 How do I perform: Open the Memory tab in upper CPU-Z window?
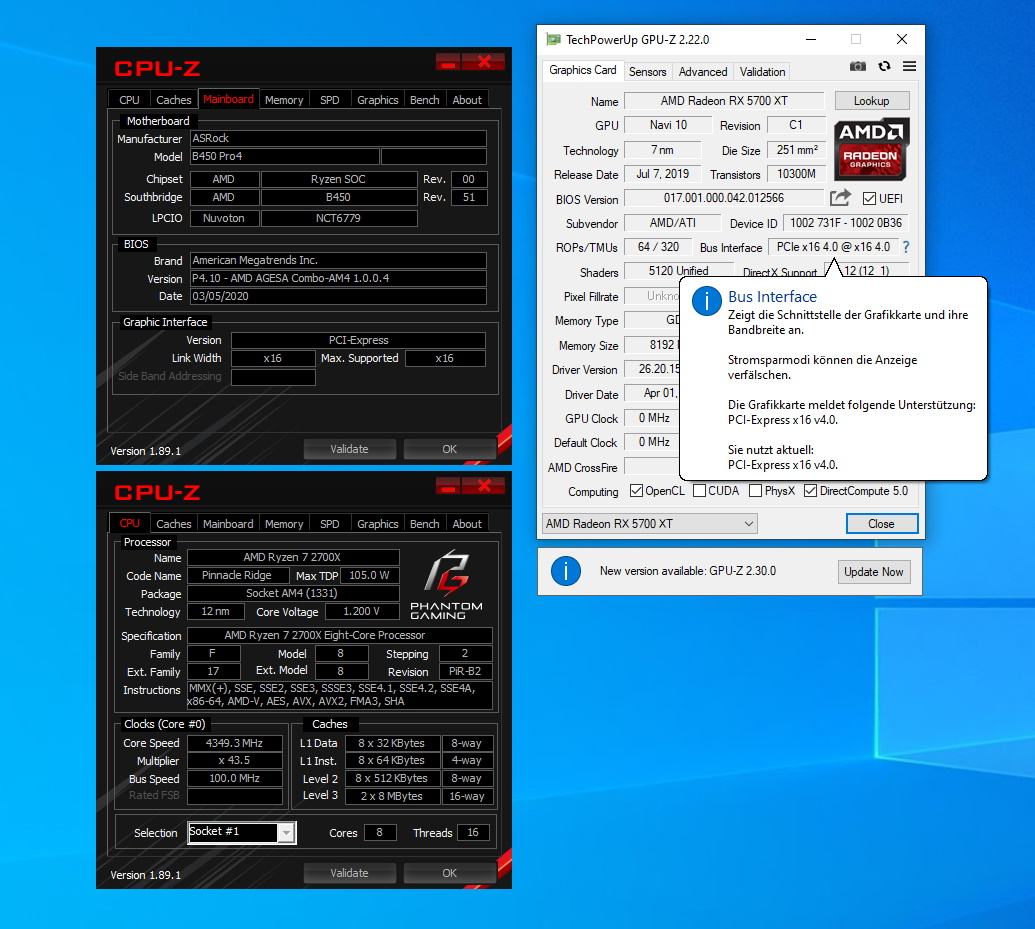(x=284, y=100)
